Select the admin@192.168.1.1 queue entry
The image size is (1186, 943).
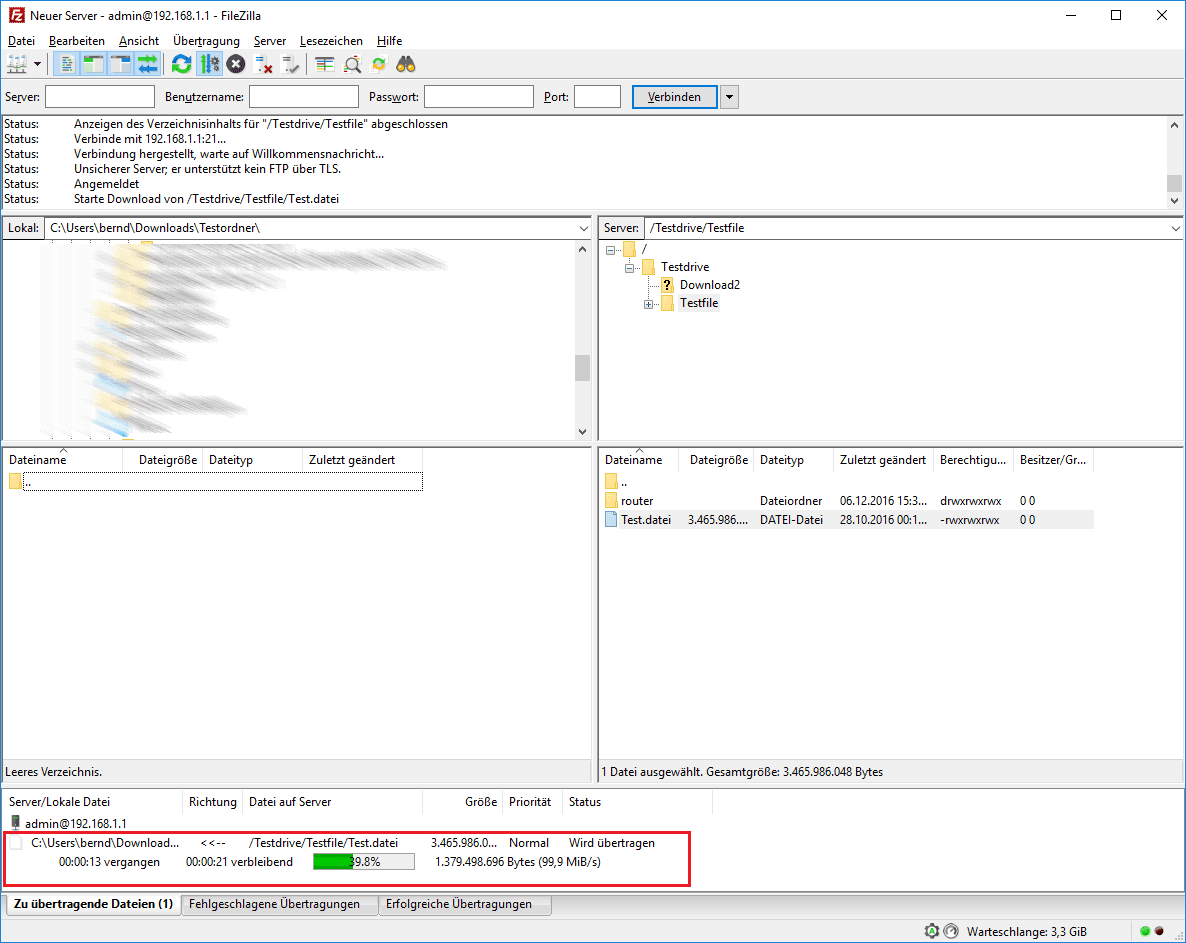coord(68,824)
